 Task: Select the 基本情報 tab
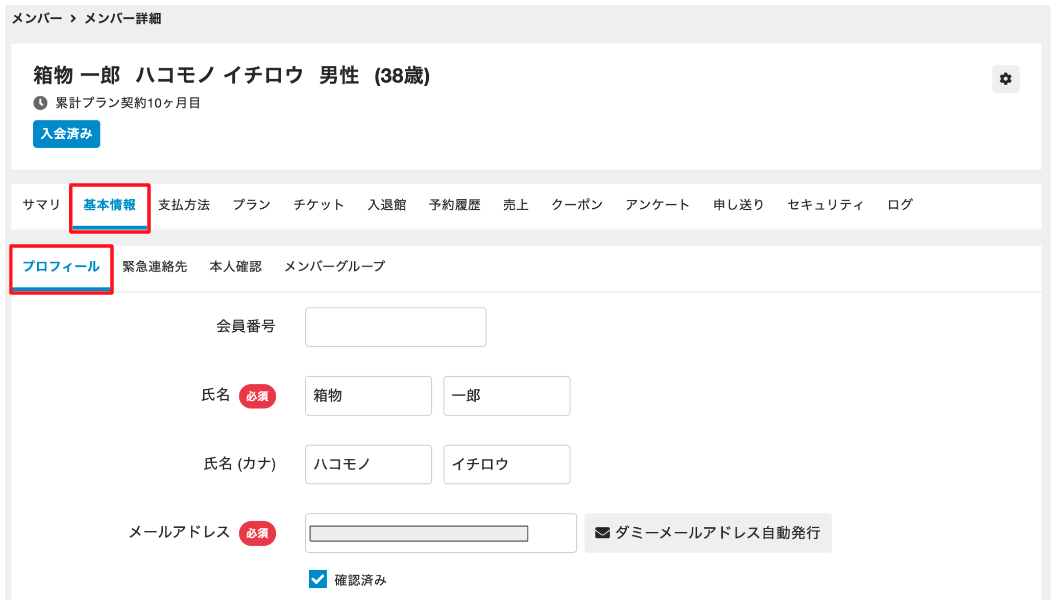(110, 205)
